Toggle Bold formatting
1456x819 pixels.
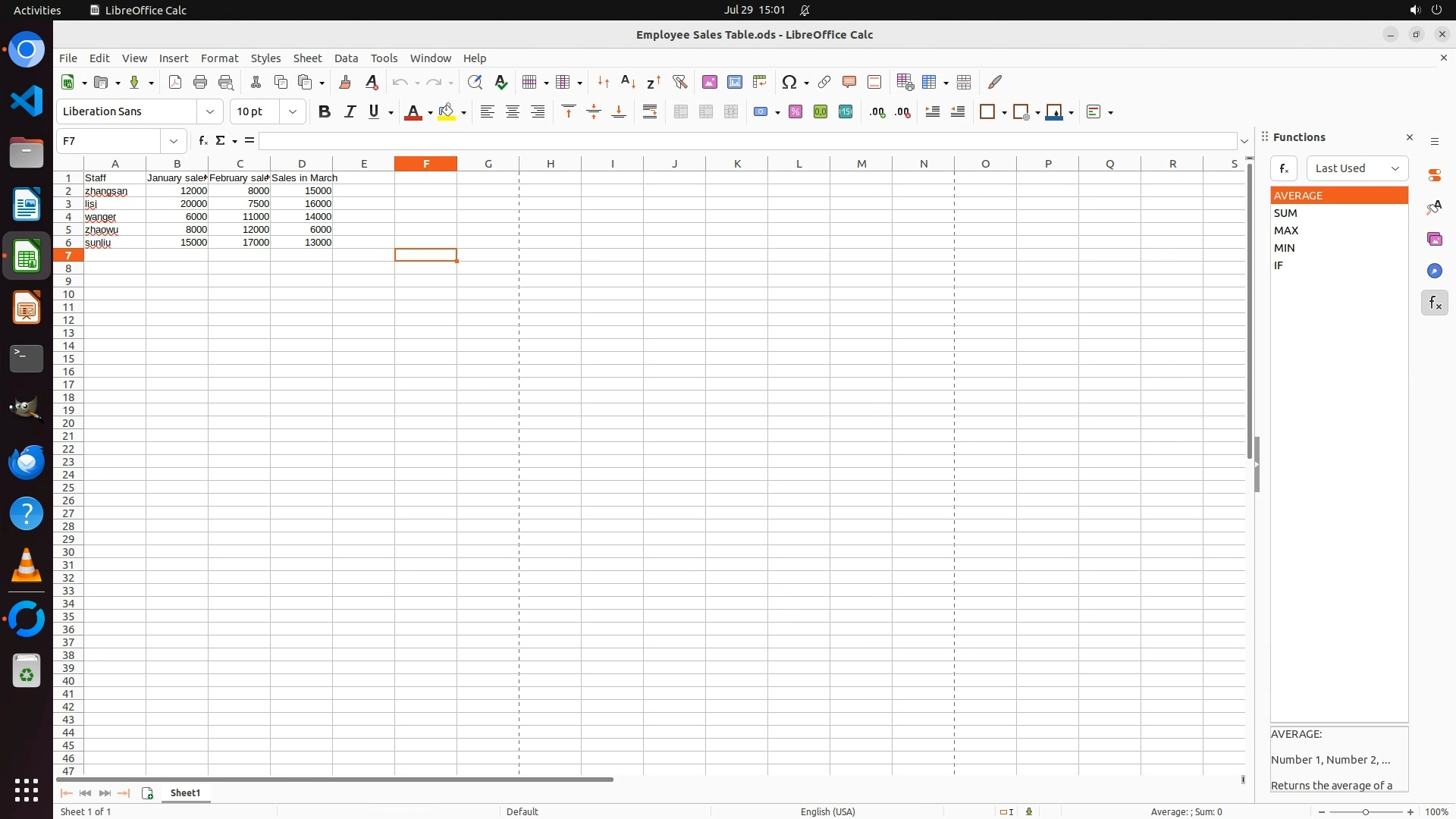[325, 112]
